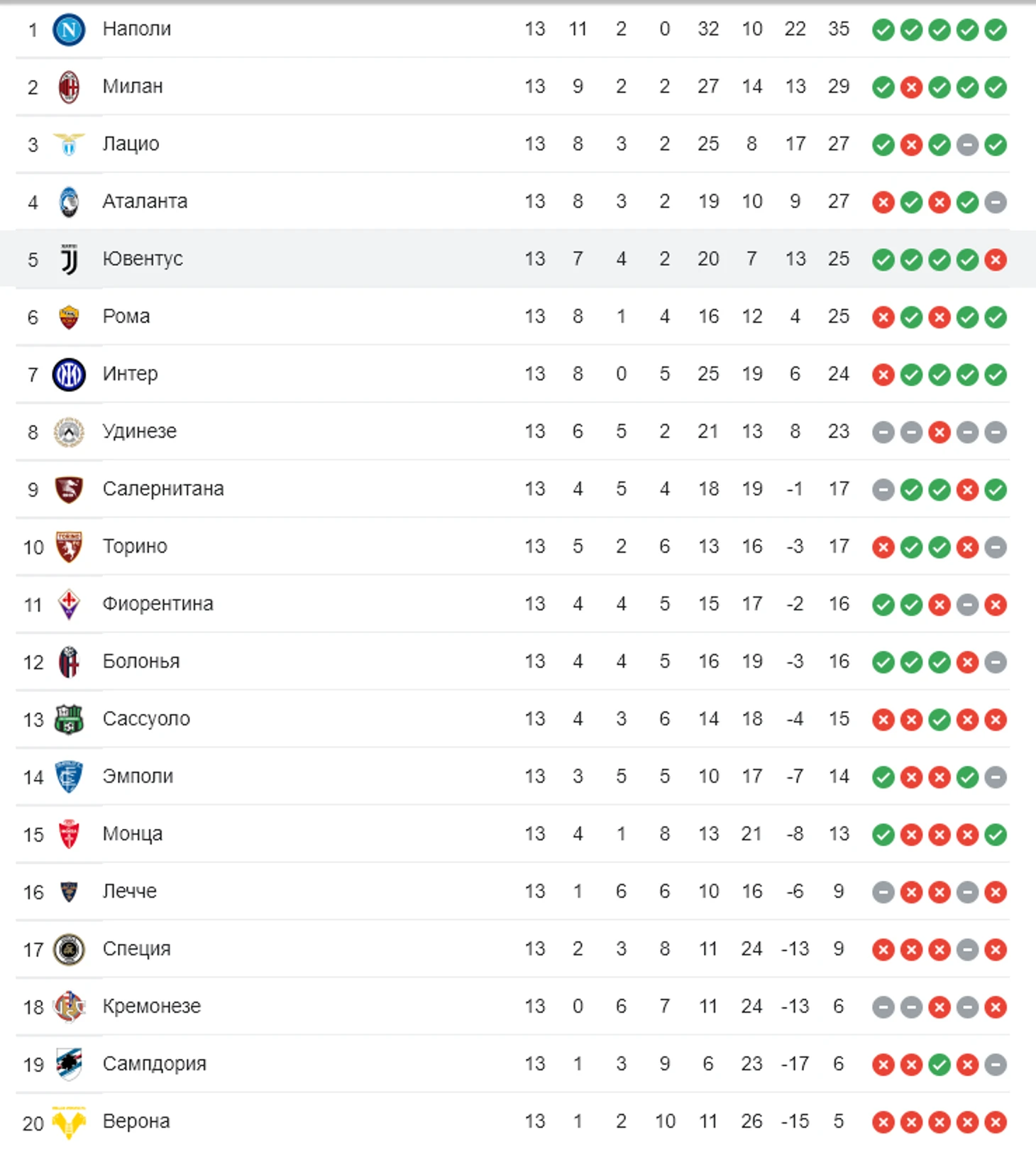Screen dimensions: 1036x1157
Task: Open the Торино team page
Action: [135, 547]
